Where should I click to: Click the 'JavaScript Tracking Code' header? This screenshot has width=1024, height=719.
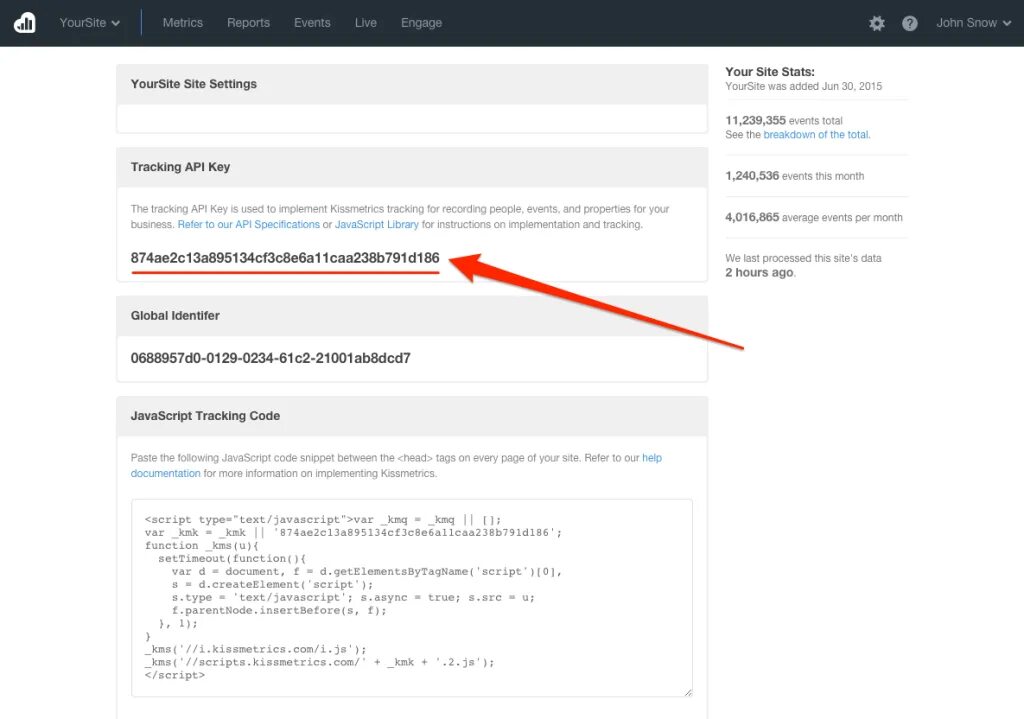coord(205,416)
